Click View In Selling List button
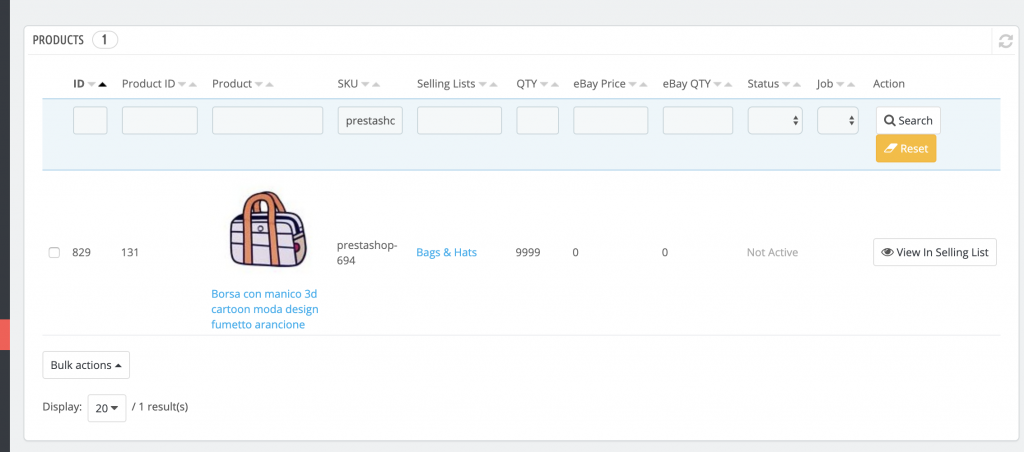This screenshot has height=452, width=1024. 935,252
